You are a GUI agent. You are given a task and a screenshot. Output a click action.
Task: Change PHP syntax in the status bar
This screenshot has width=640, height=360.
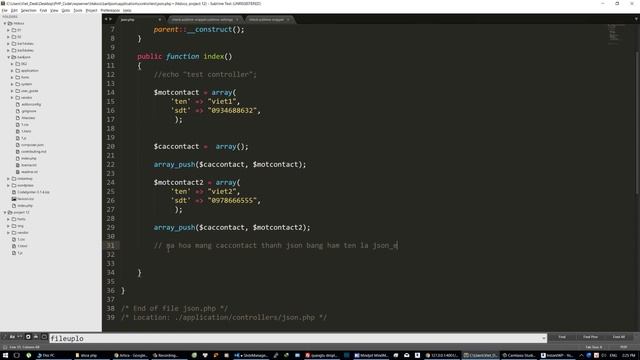point(623,347)
